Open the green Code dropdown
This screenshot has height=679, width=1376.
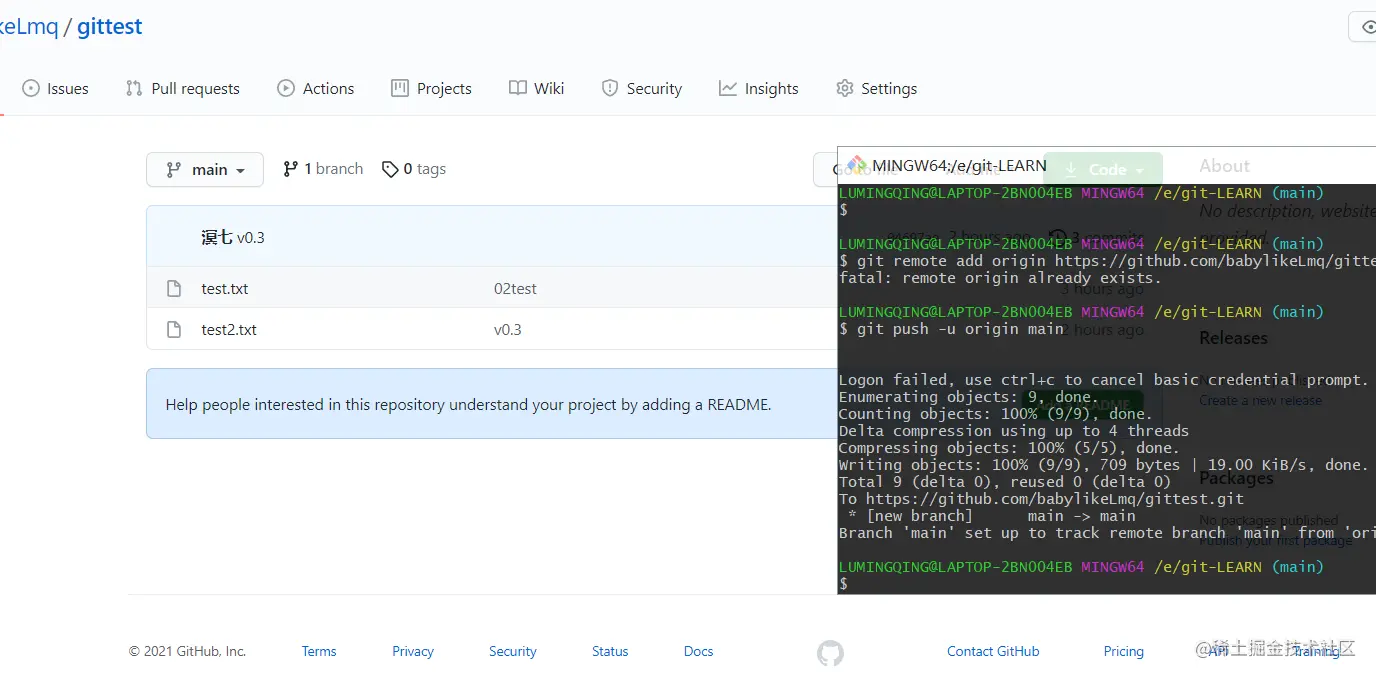[1104, 169]
